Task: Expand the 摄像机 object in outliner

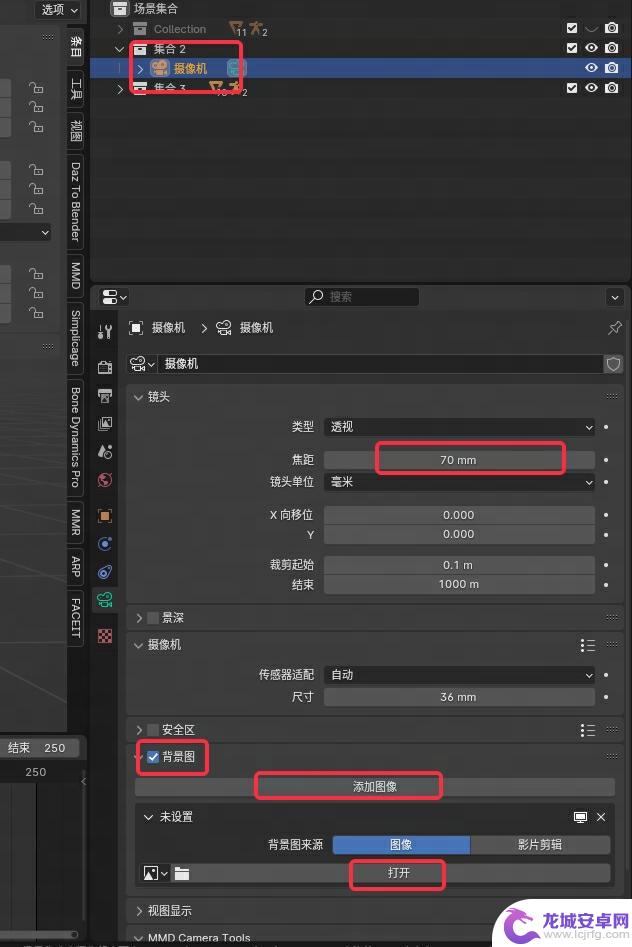Action: point(140,68)
